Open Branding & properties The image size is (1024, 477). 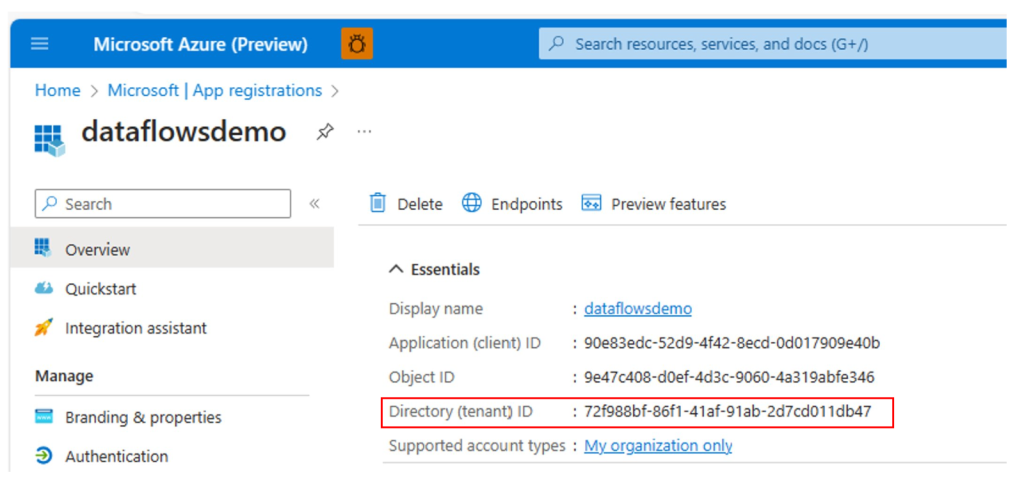(x=143, y=418)
